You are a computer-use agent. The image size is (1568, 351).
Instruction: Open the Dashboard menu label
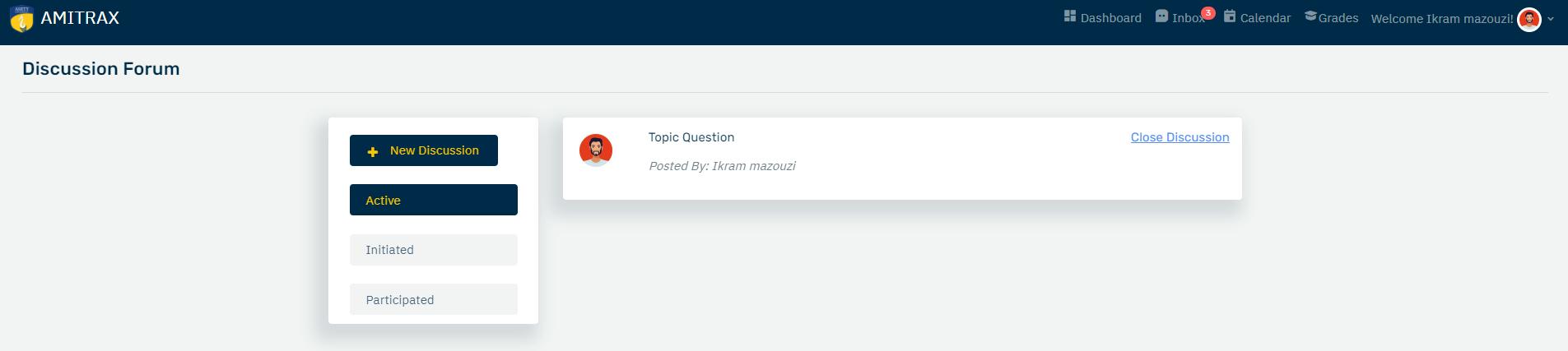[x=1110, y=18]
